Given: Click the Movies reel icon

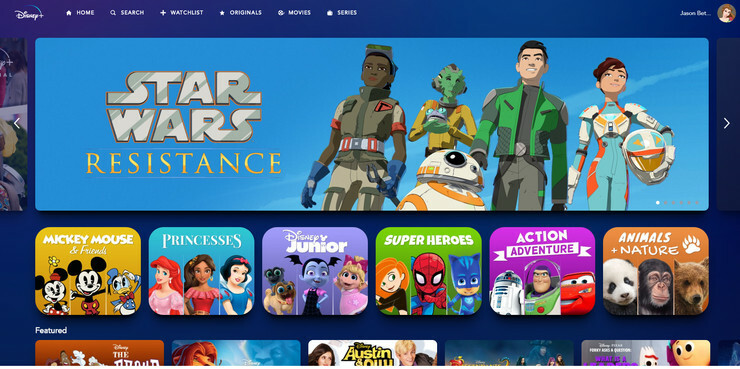Looking at the screenshot, I should [281, 13].
